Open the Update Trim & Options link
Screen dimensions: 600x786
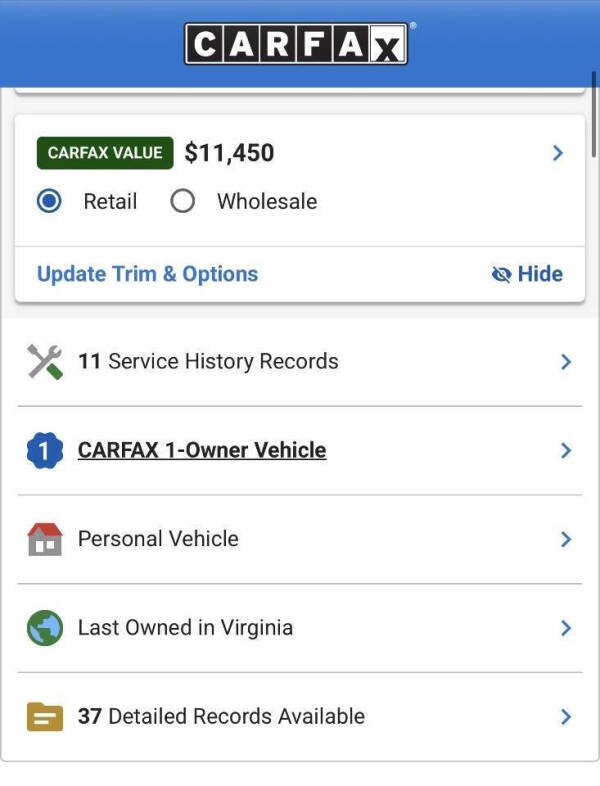coord(147,274)
